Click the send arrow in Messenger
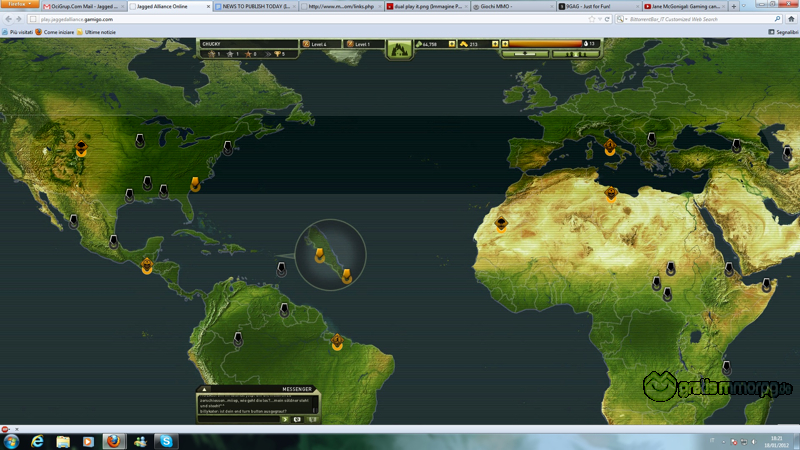This screenshot has height=450, width=800. click(285, 420)
